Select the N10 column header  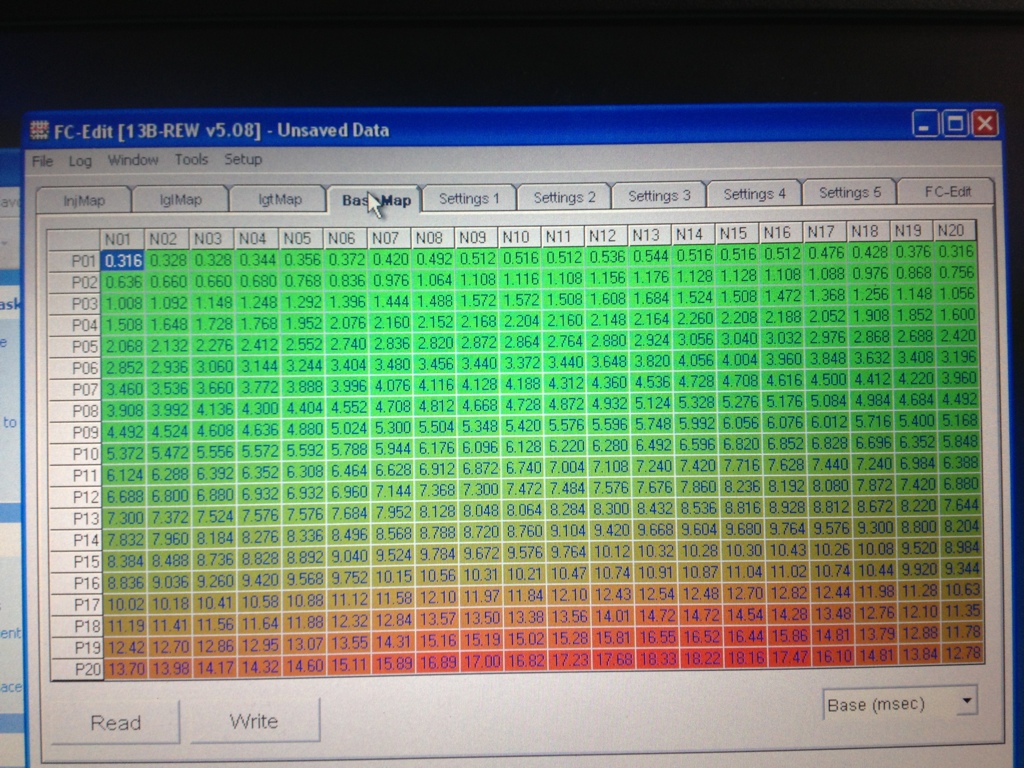coord(520,236)
